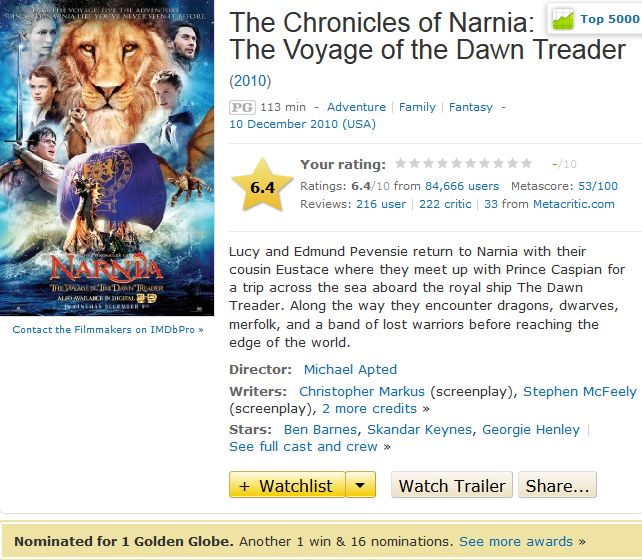Screen dimensions: 642x560
Task: Open the 2010 year link
Action: click(250, 80)
